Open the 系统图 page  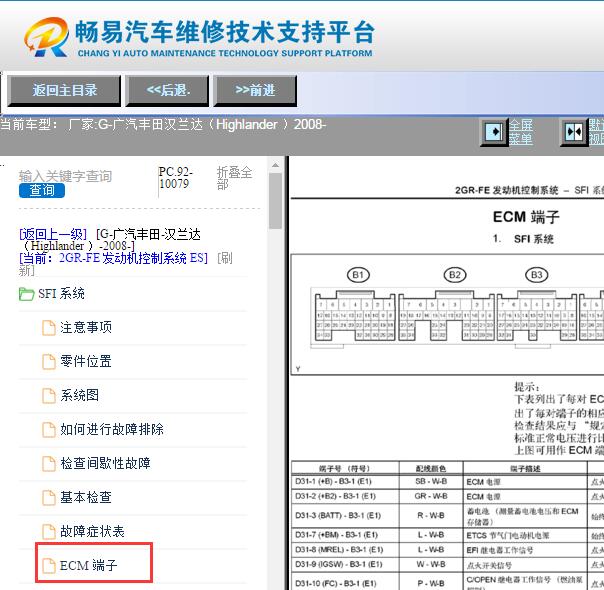[x=79, y=395]
